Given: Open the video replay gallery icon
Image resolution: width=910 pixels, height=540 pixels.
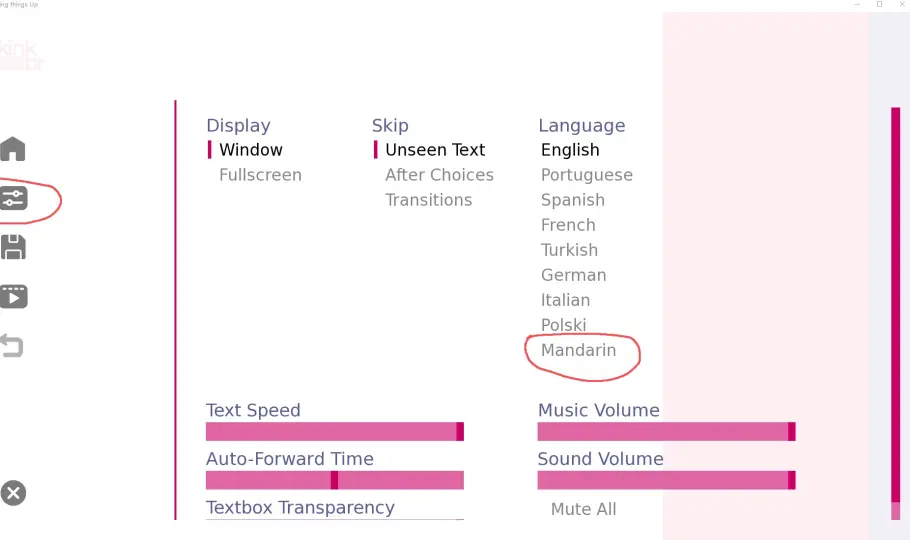Looking at the screenshot, I should [14, 296].
